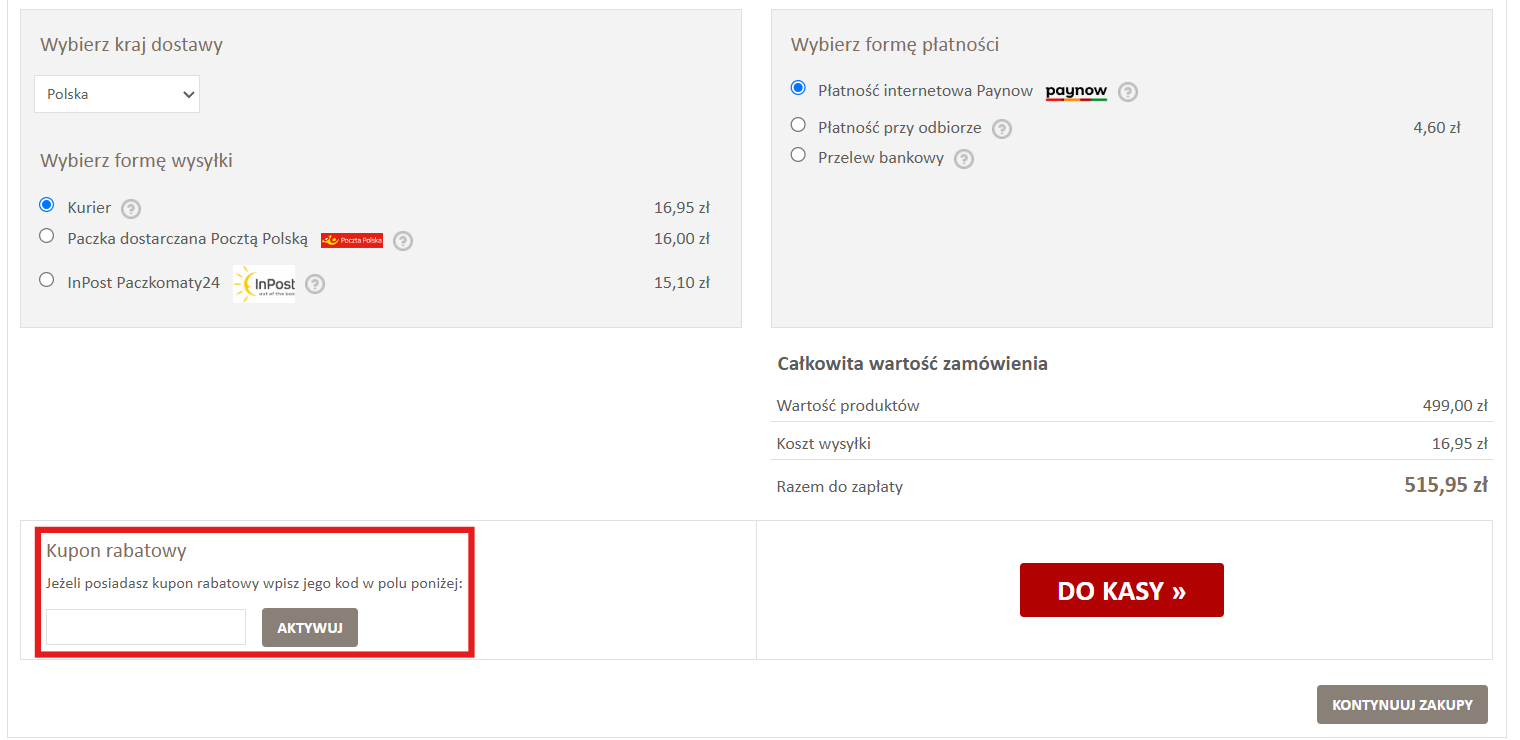
Task: Click help icon next to InPost Paczkomaty24
Action: coord(315,284)
